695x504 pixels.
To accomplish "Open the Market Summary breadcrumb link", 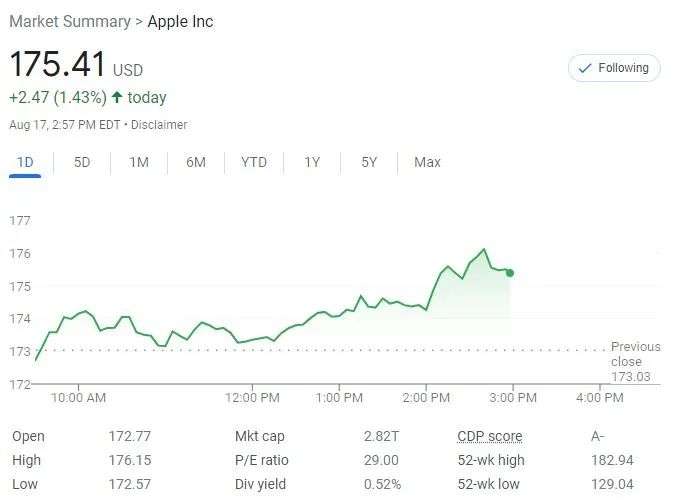I will point(69,21).
